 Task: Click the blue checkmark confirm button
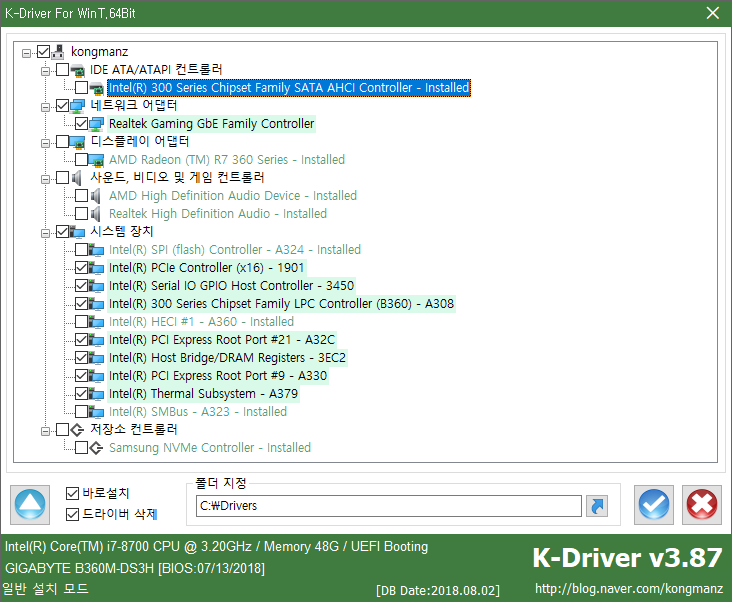pos(654,504)
